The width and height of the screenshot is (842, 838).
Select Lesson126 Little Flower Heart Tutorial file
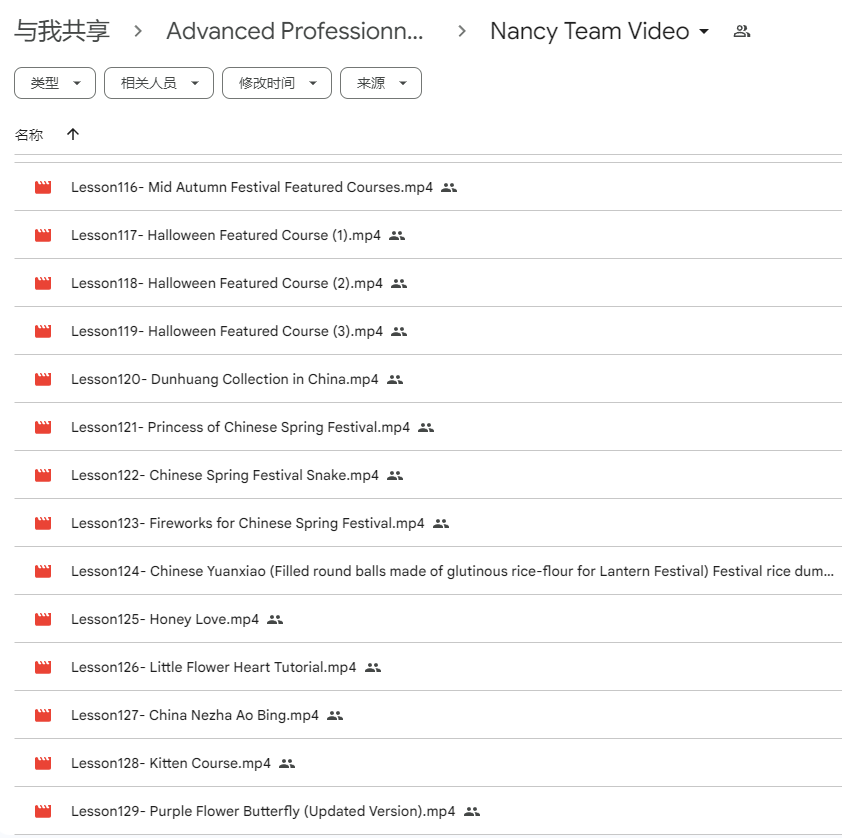point(213,667)
